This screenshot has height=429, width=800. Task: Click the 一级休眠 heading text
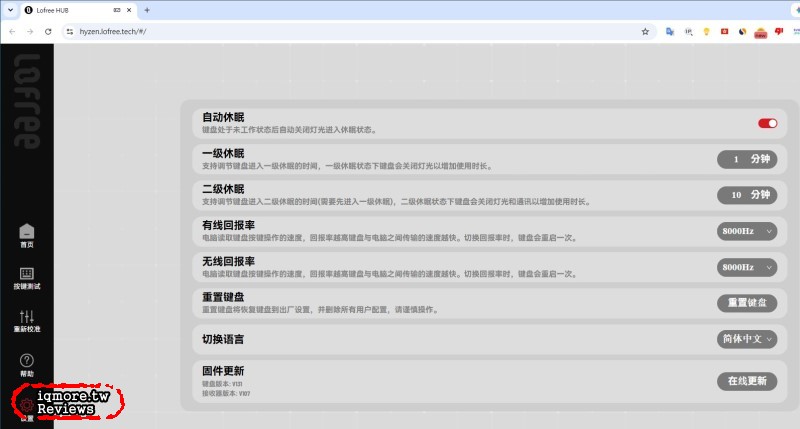click(x=223, y=154)
